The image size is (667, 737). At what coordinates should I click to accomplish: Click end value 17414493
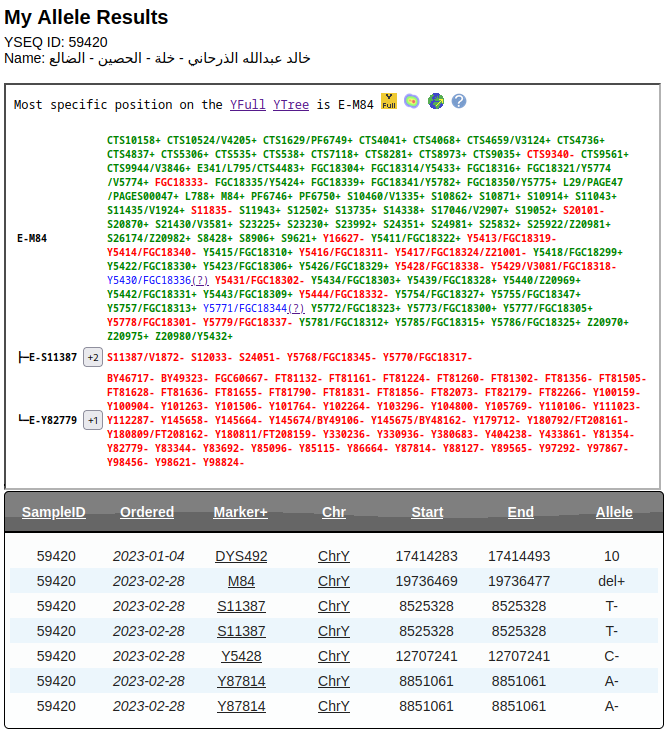coord(519,556)
